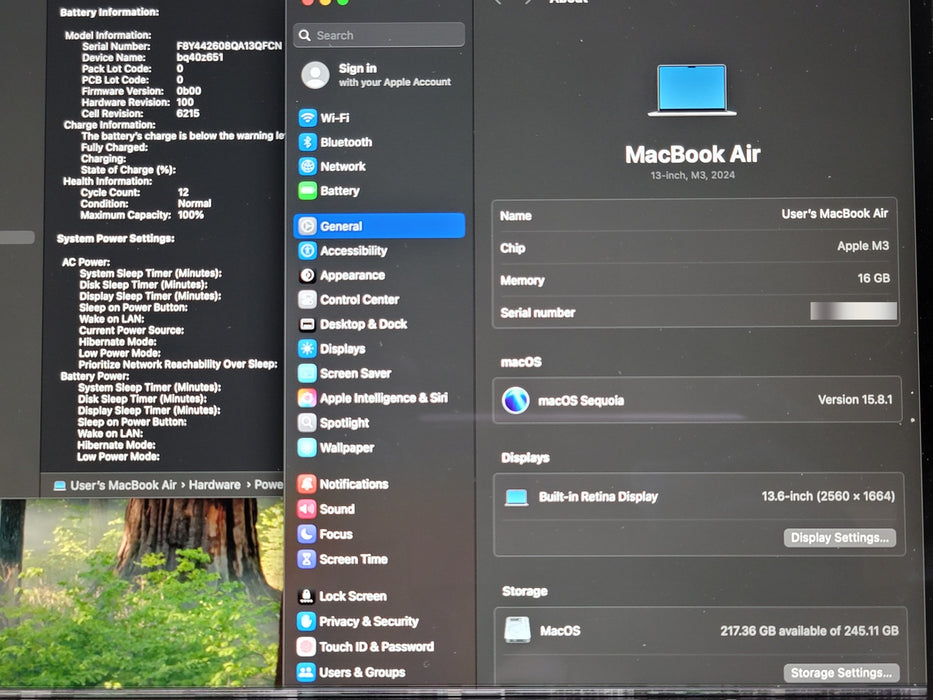Select the Wi-Fi sidebar item label
This screenshot has width=933, height=700.
(334, 118)
